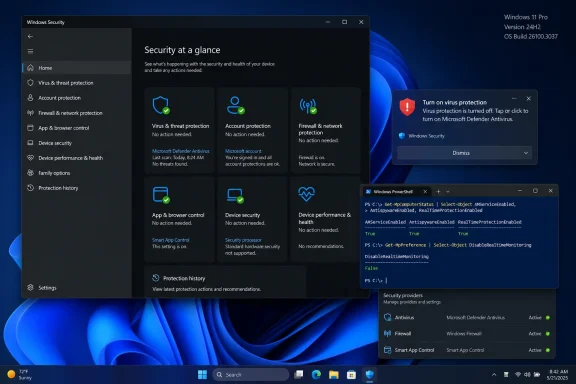Viewport: 576px width, 384px height.
Task: Go back with the Windows Security back arrow
Action: tap(30, 36)
